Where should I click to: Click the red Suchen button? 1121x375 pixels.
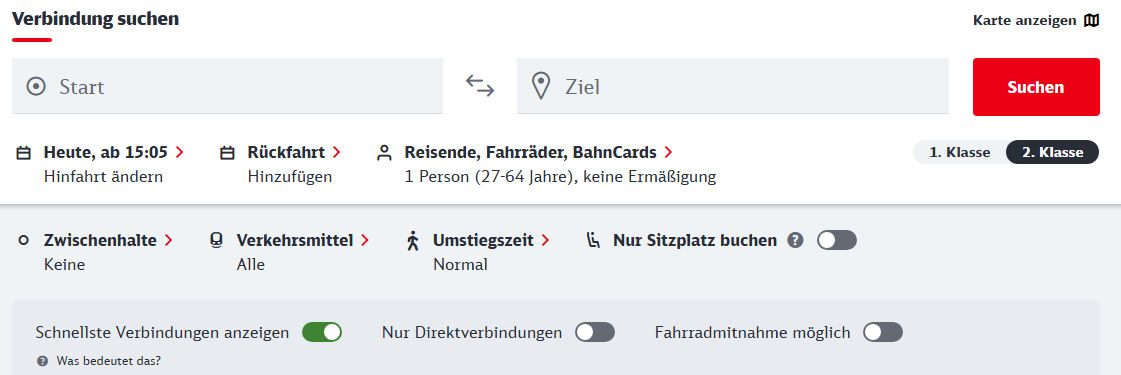pos(1036,87)
